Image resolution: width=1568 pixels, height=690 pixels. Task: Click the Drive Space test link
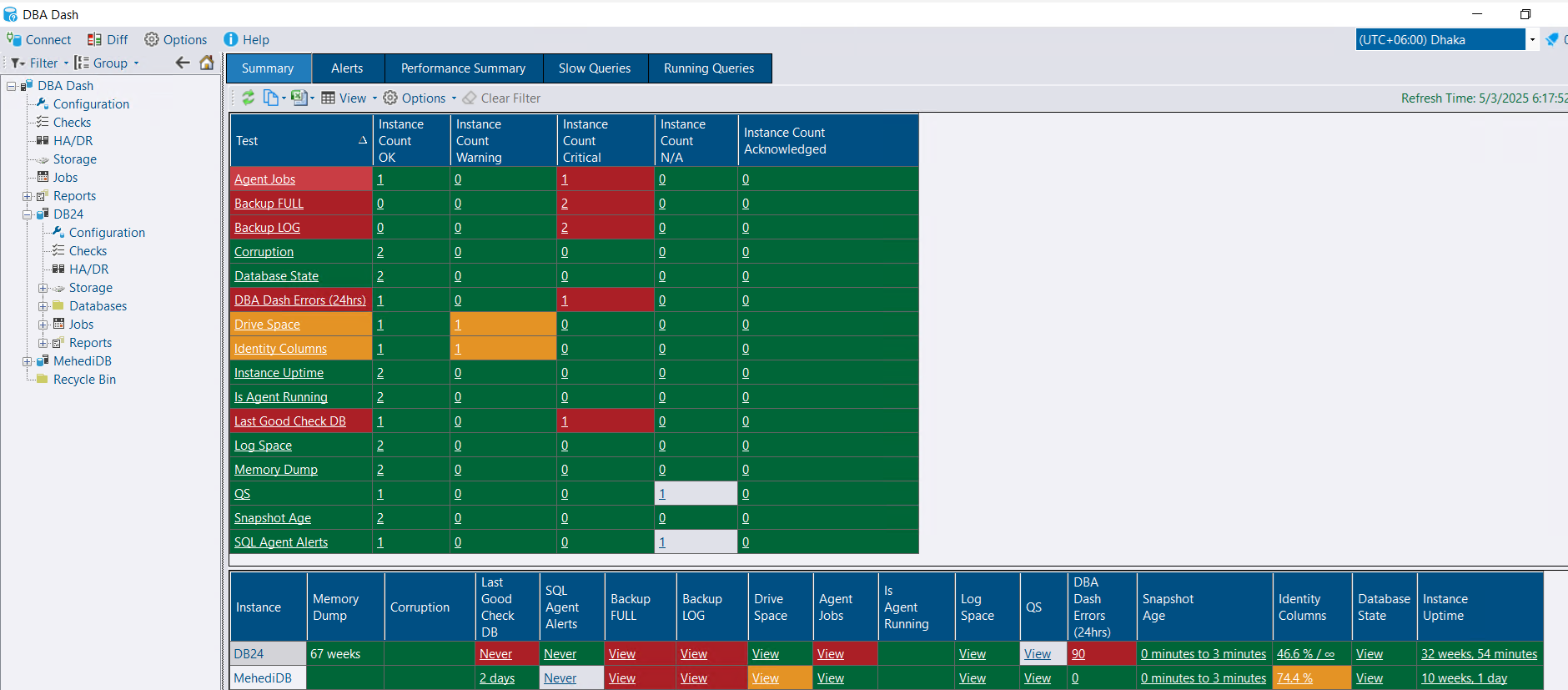pyautogui.click(x=267, y=324)
